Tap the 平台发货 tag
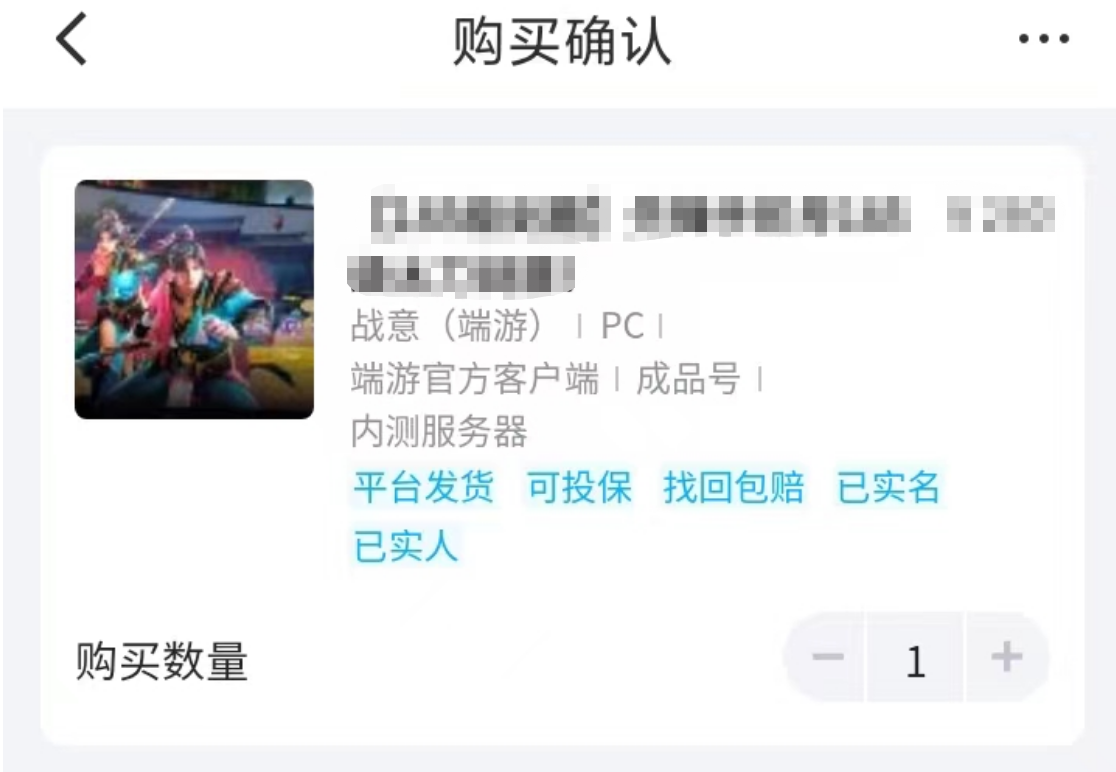Viewport: 1116px width, 772px height. click(x=424, y=488)
